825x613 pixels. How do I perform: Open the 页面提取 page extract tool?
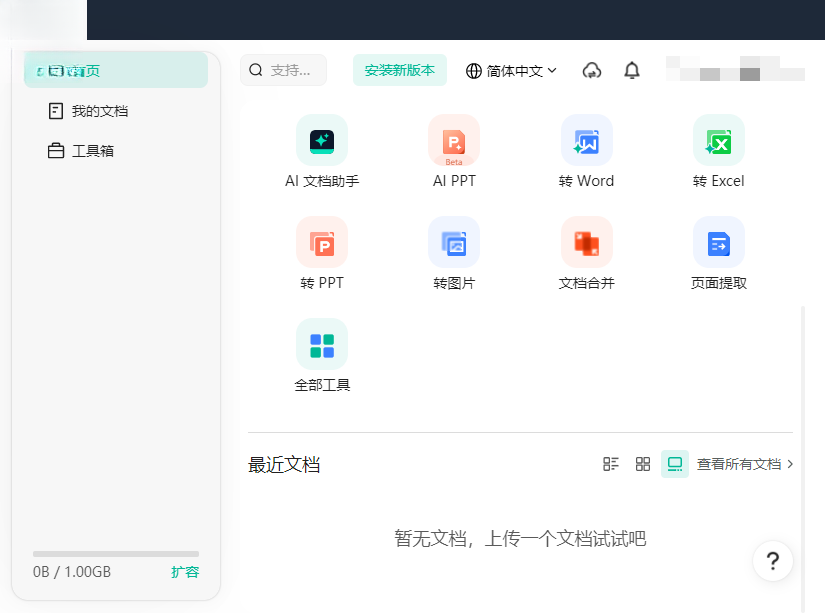tap(719, 254)
